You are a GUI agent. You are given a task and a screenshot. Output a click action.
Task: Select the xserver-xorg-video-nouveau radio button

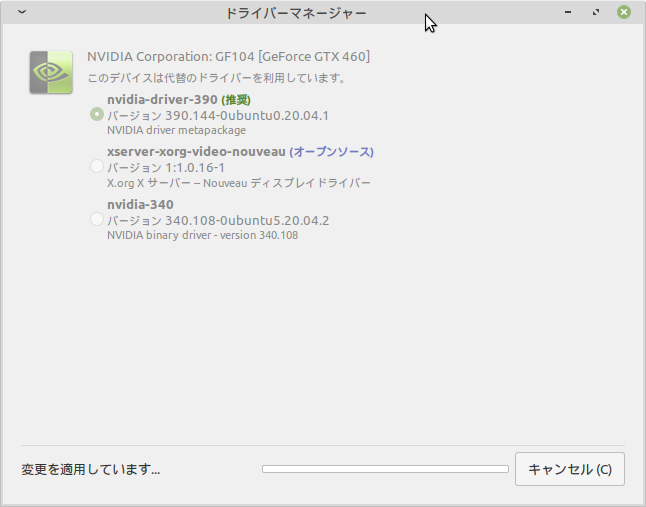(97, 166)
